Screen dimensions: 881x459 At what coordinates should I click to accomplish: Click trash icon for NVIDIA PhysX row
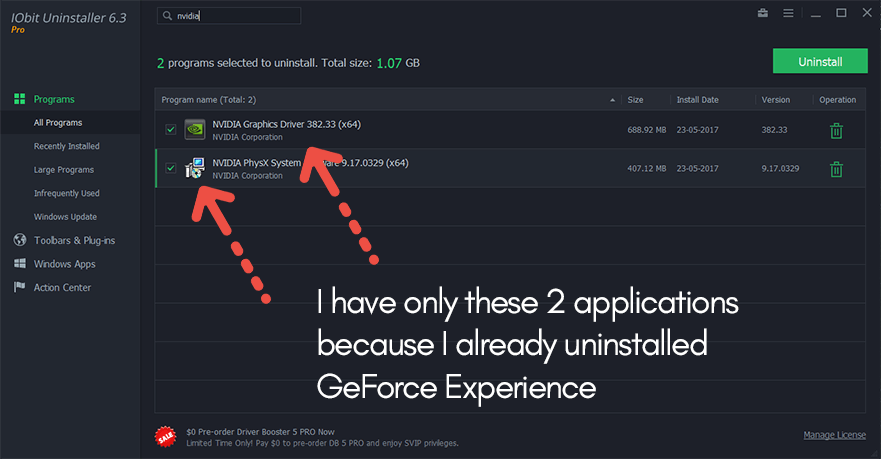click(x=836, y=169)
